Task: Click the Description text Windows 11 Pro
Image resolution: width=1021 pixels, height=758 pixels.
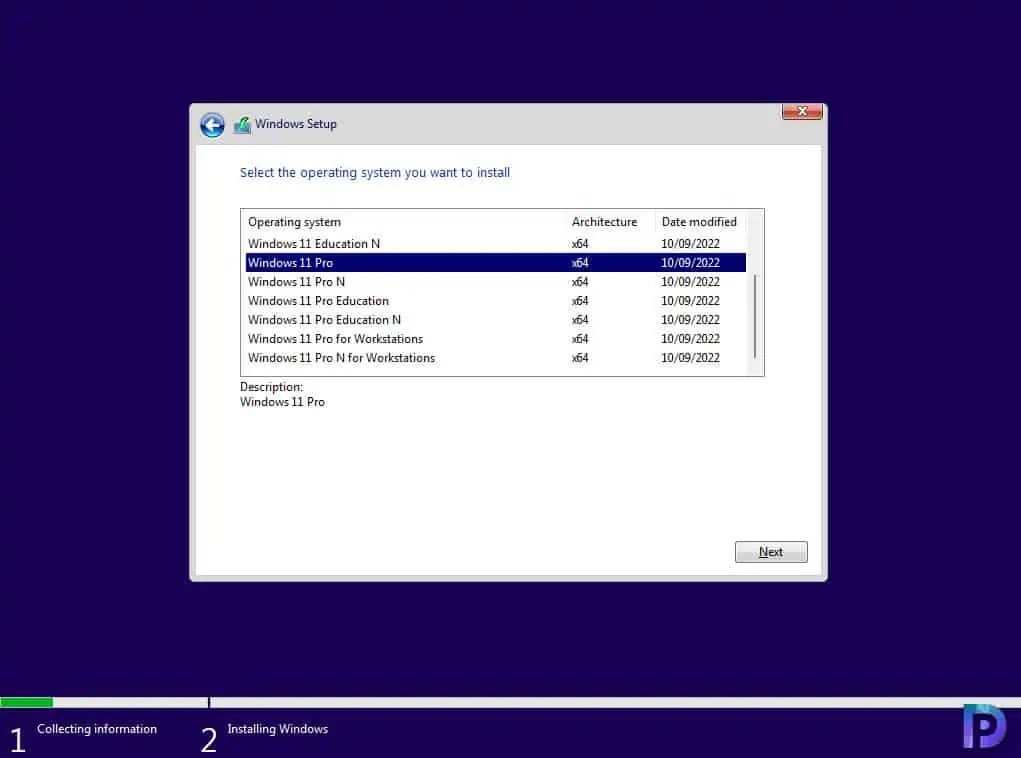Action: tap(282, 402)
